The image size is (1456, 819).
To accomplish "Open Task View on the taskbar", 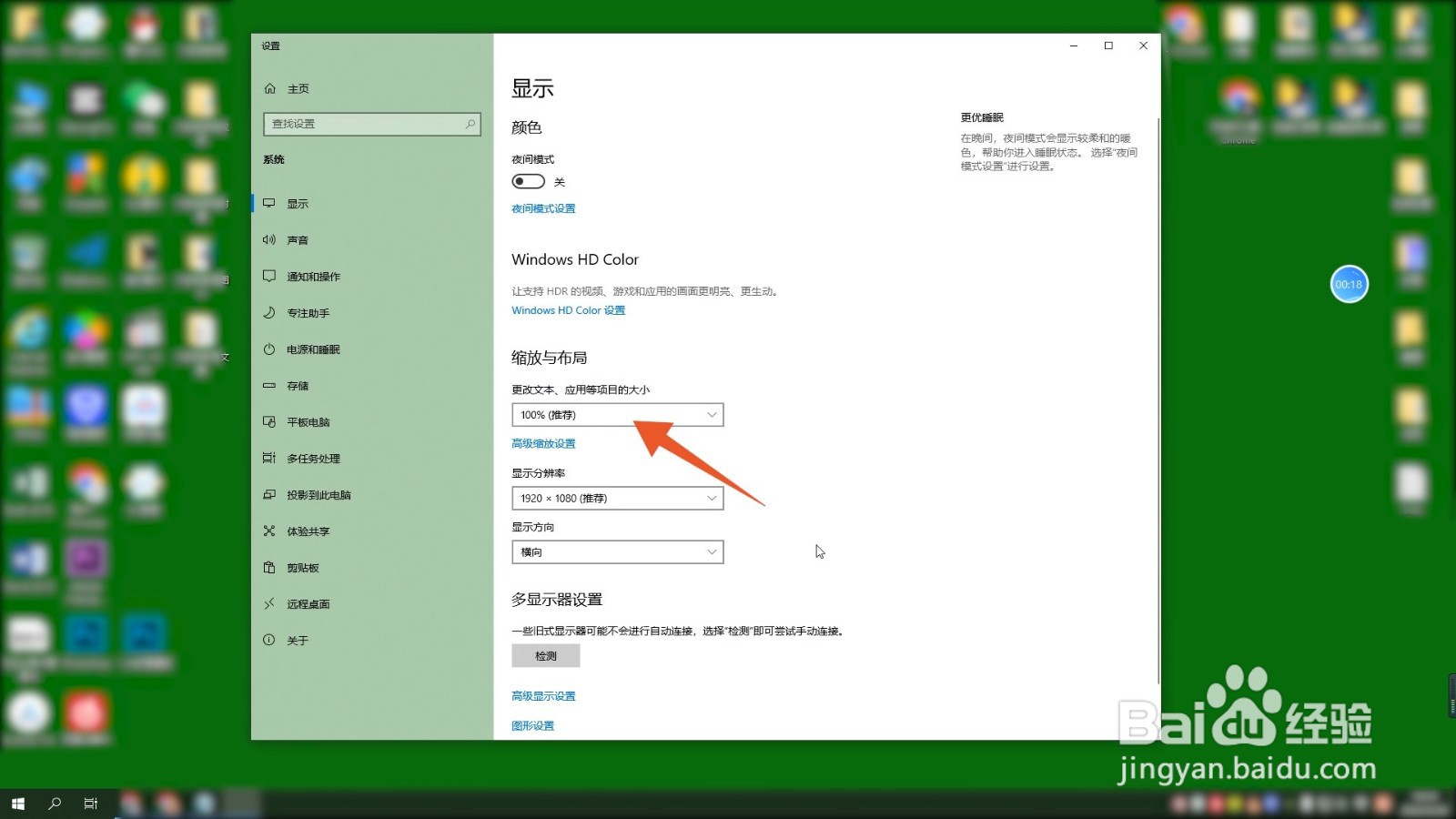I will tap(91, 804).
